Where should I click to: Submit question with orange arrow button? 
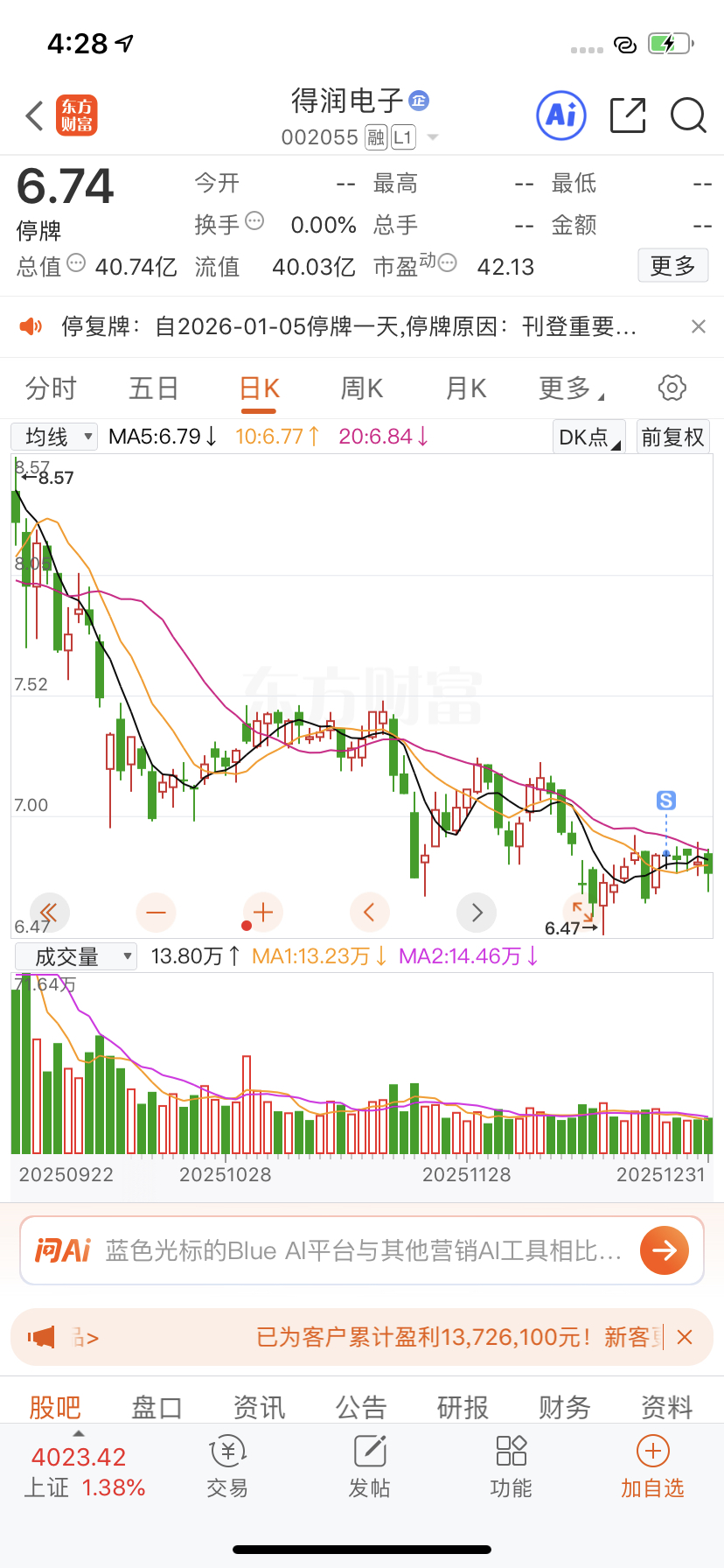pos(665,1250)
